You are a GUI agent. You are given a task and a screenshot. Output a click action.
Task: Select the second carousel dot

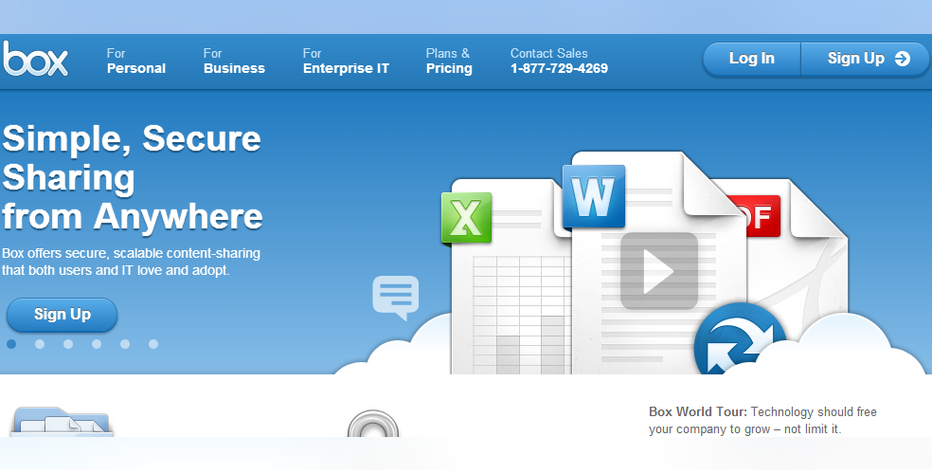pyautogui.click(x=40, y=344)
